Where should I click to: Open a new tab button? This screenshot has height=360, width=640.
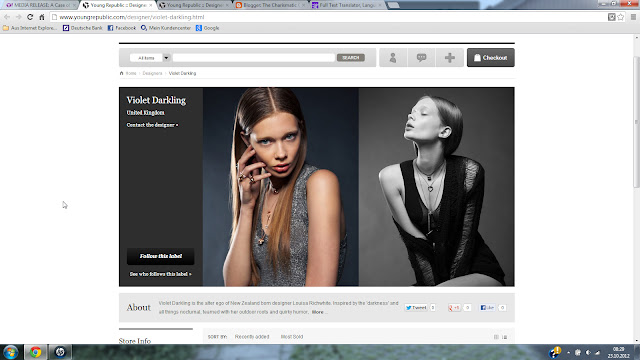393,5
